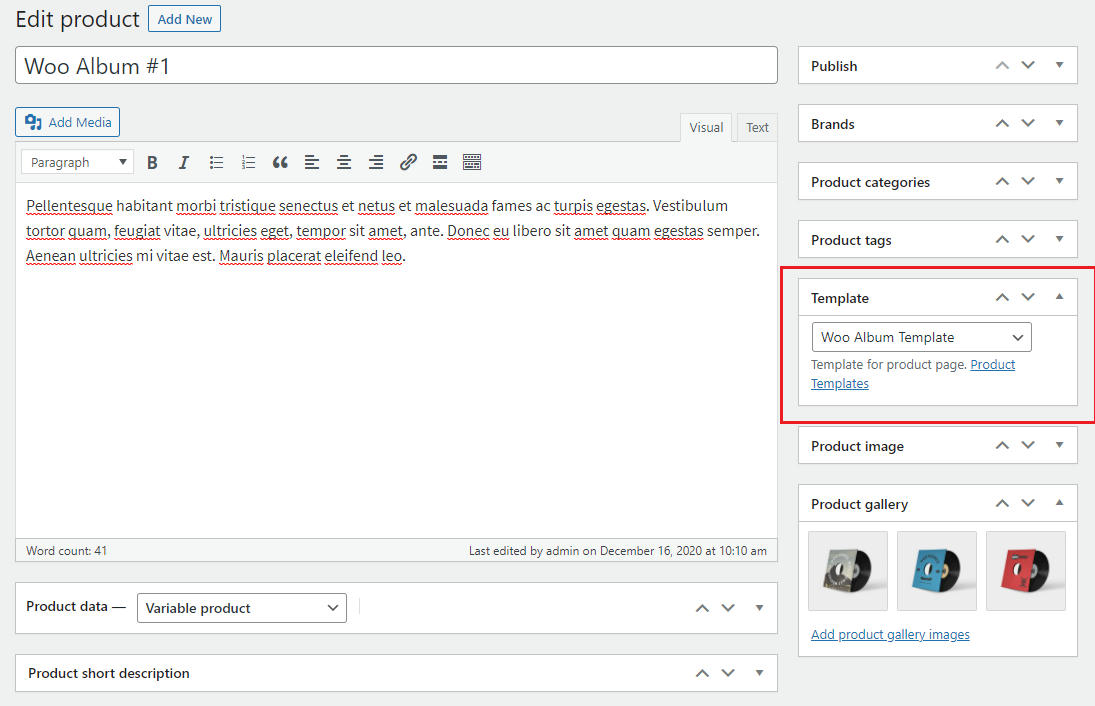Align text right

point(376,163)
